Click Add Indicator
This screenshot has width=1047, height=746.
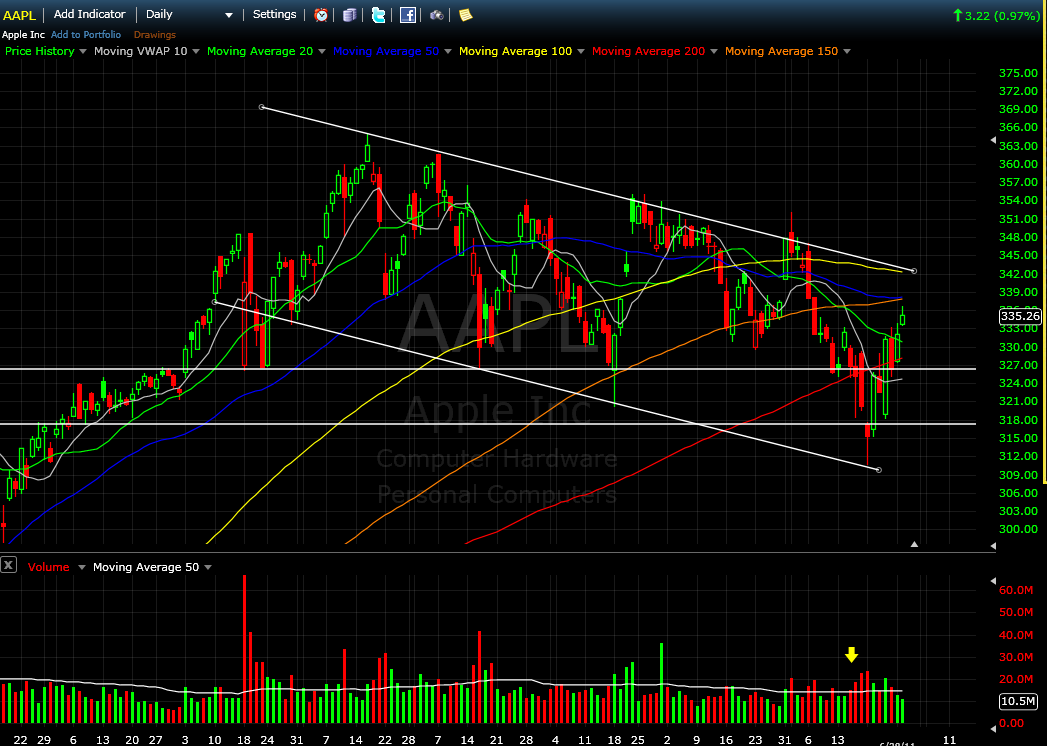[89, 14]
